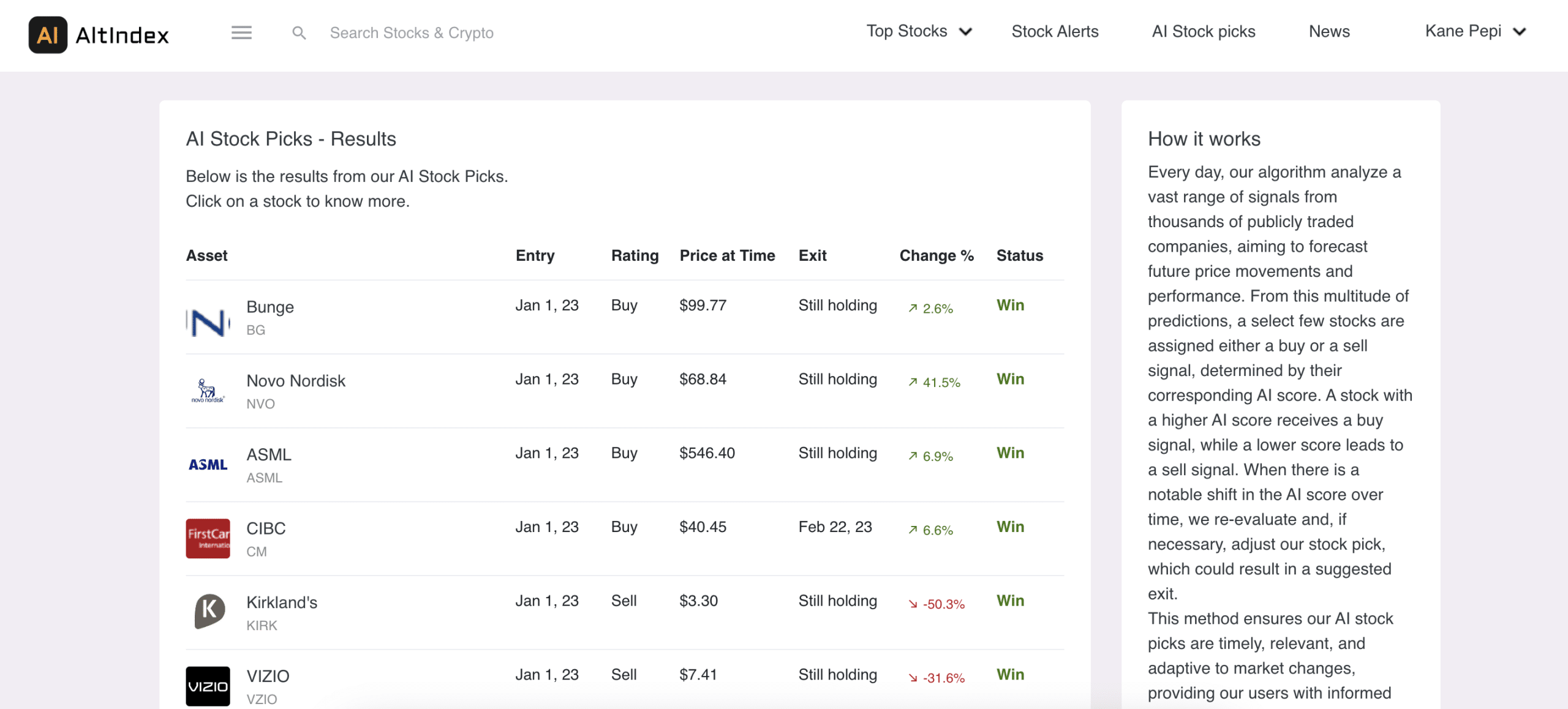Open the Bunge stock row
The image size is (1568, 709).
pos(625,317)
